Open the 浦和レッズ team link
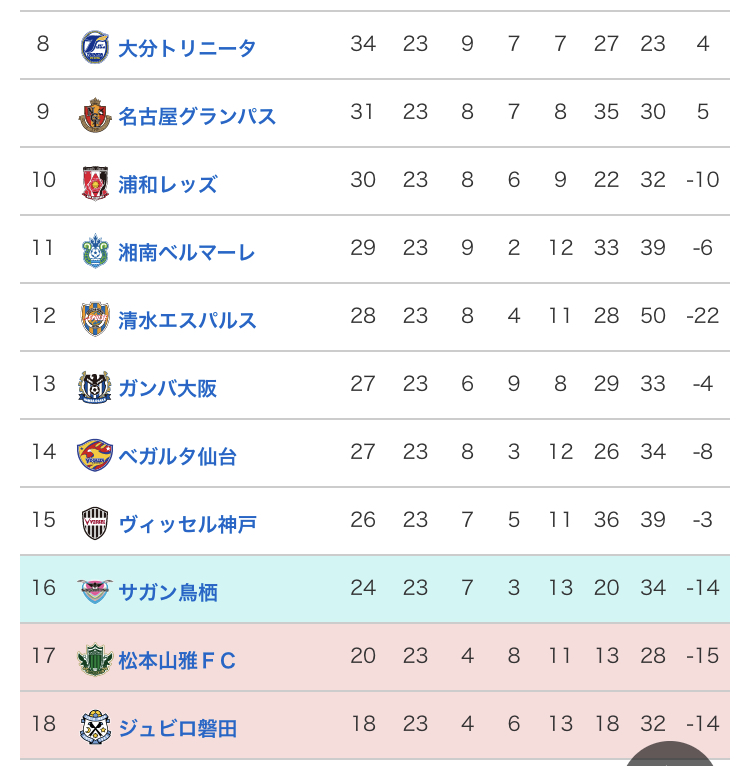Screen dimensions: 750x766 167,184
